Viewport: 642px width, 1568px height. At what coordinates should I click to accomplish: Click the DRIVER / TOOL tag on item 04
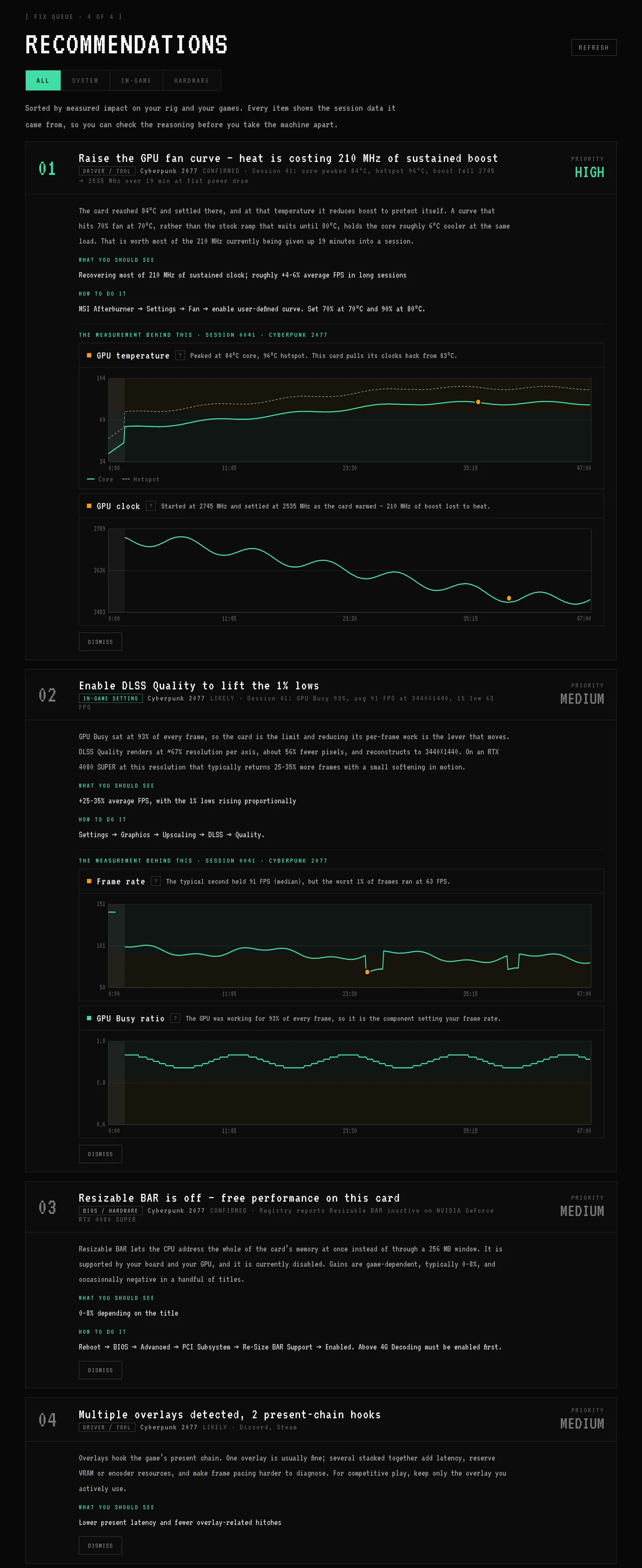pos(107,1427)
